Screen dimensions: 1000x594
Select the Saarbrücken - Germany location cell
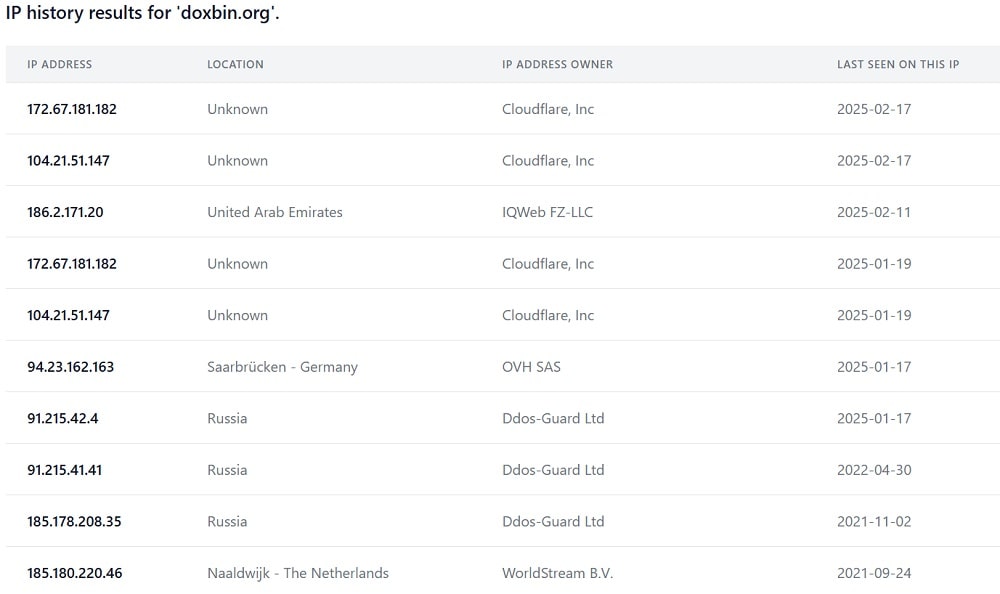283,367
